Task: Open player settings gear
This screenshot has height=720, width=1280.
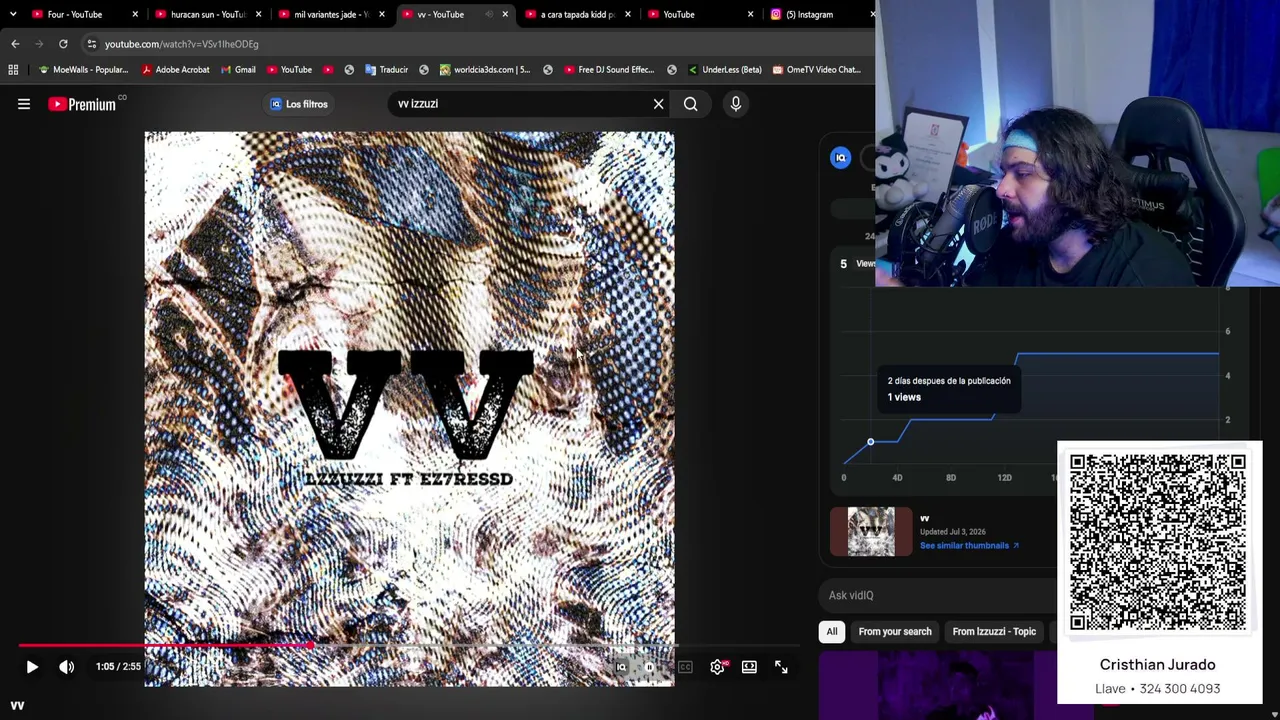Action: pyautogui.click(x=717, y=667)
